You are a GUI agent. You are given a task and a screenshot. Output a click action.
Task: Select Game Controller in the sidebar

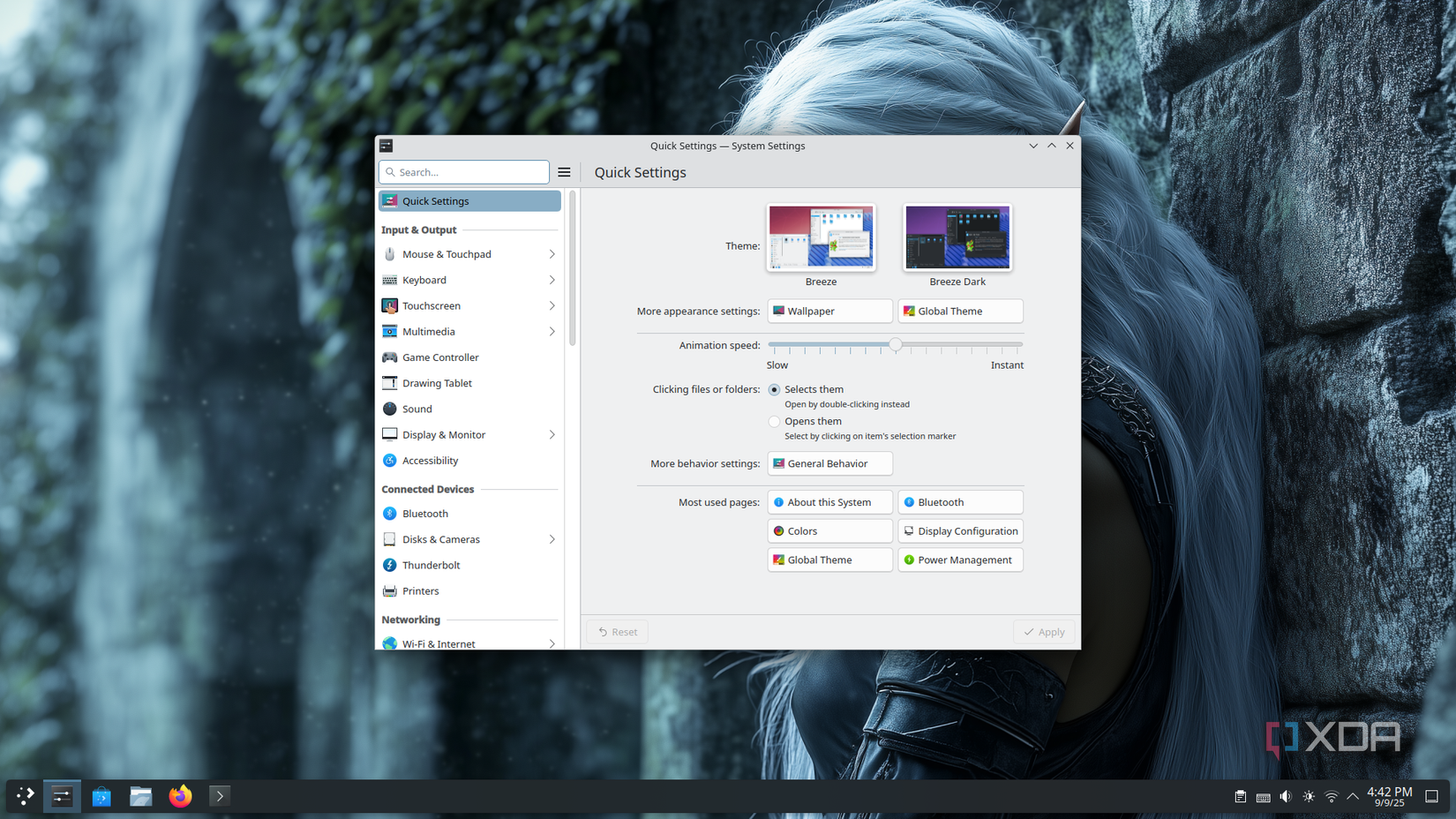click(x=441, y=357)
